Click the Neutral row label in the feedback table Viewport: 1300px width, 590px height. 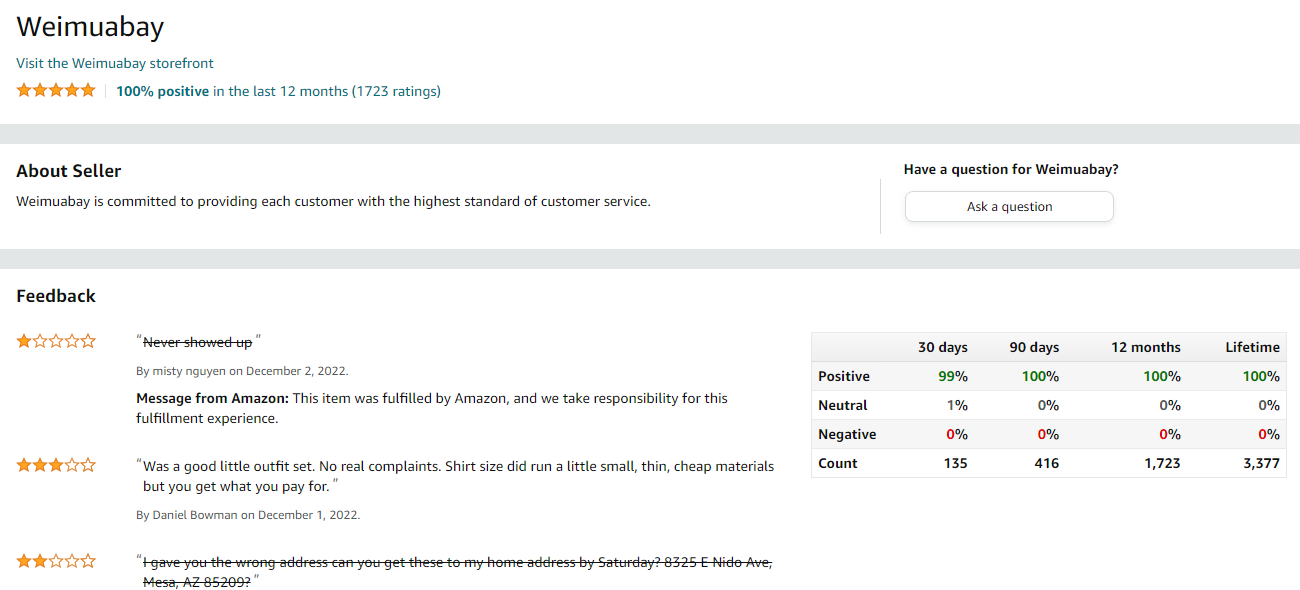(843, 405)
